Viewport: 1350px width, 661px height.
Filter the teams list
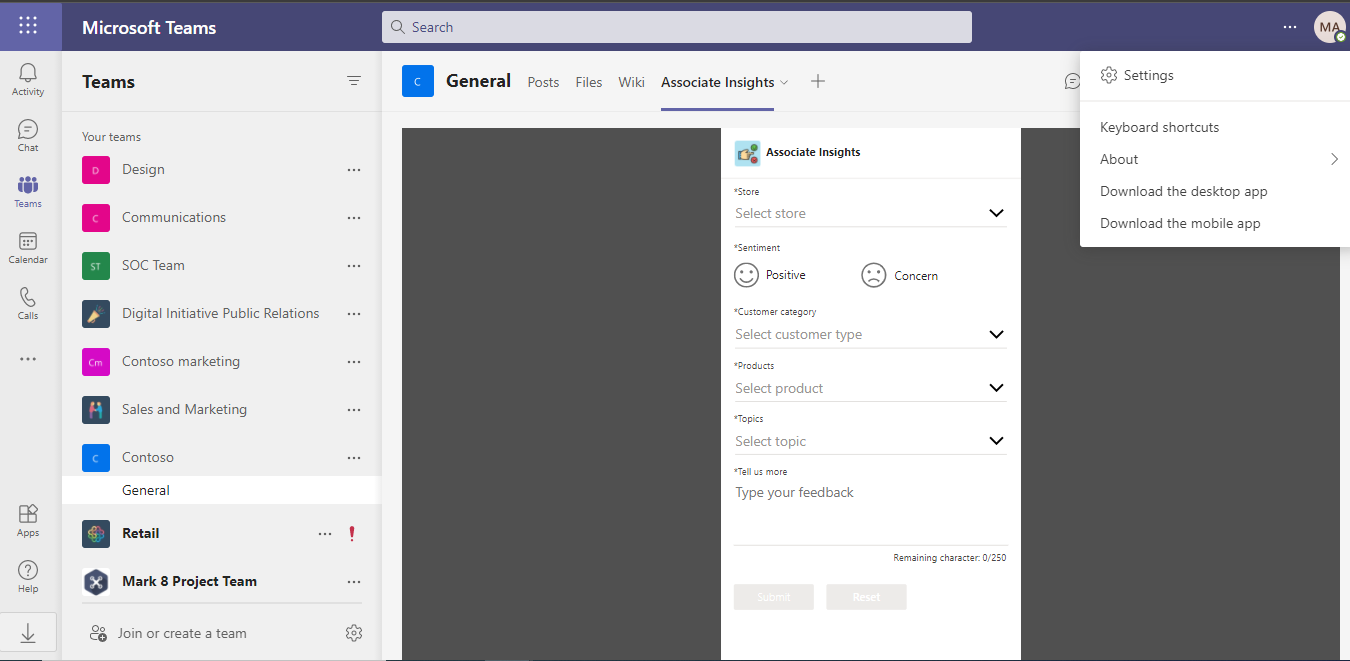354,81
